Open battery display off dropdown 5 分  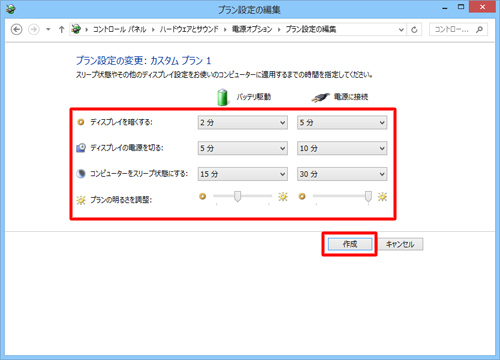tap(243, 148)
